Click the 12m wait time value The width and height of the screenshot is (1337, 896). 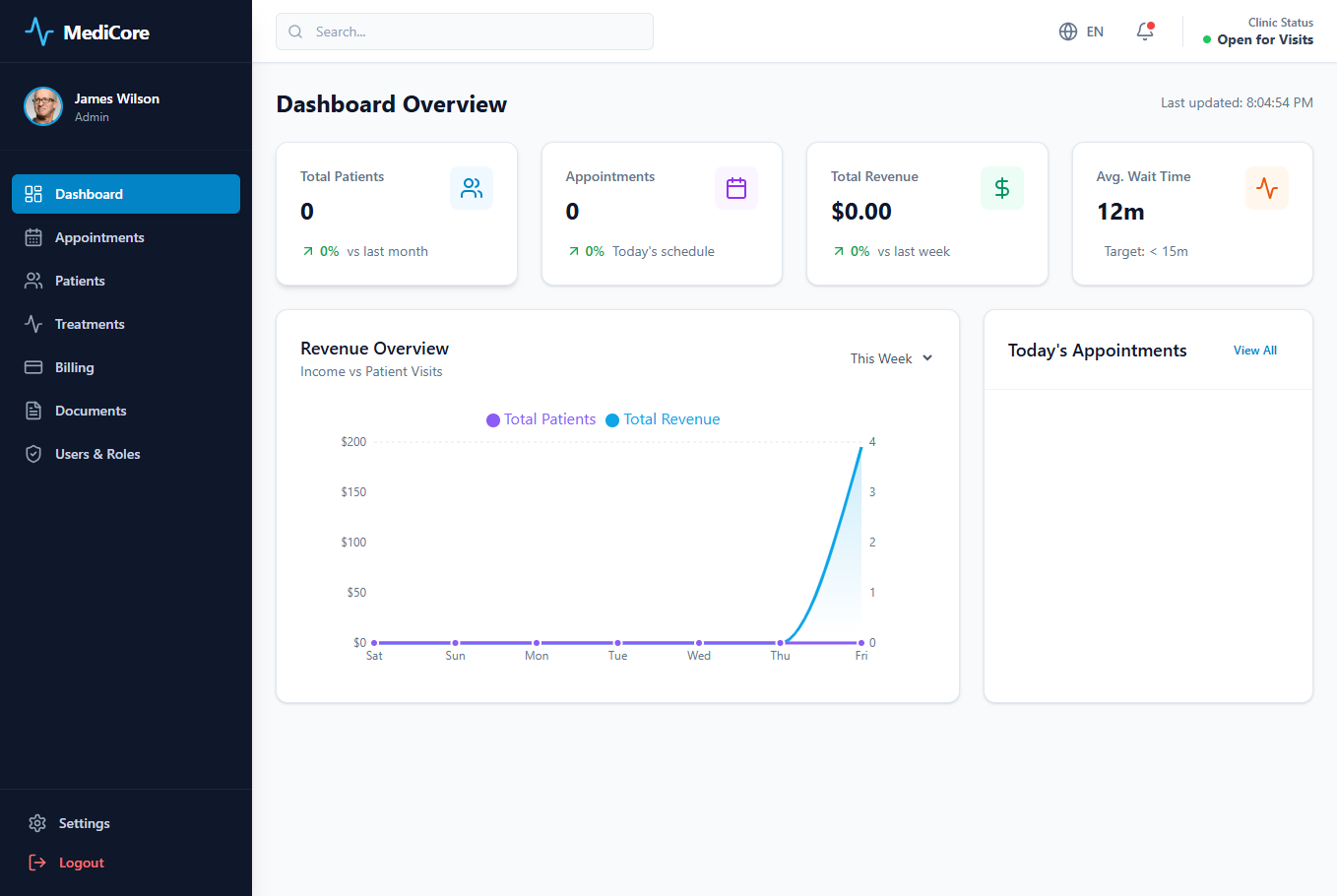(1120, 212)
